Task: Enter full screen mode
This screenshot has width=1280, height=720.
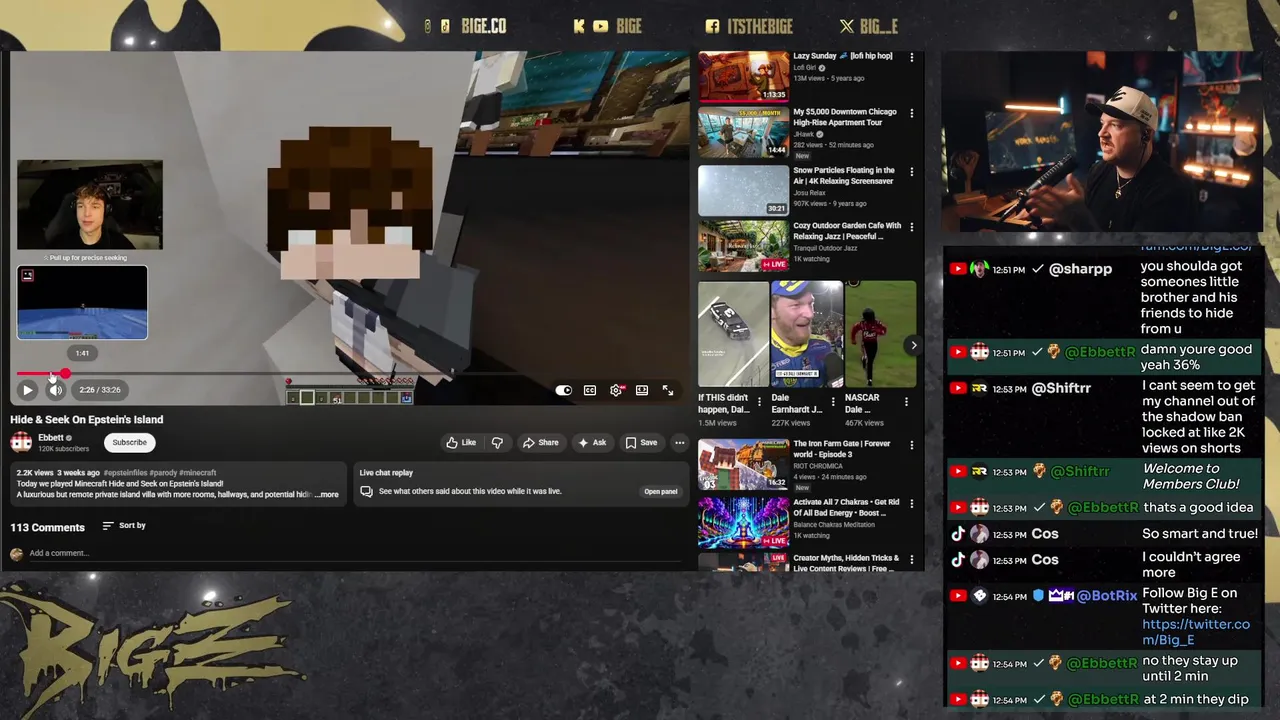Action: [668, 390]
